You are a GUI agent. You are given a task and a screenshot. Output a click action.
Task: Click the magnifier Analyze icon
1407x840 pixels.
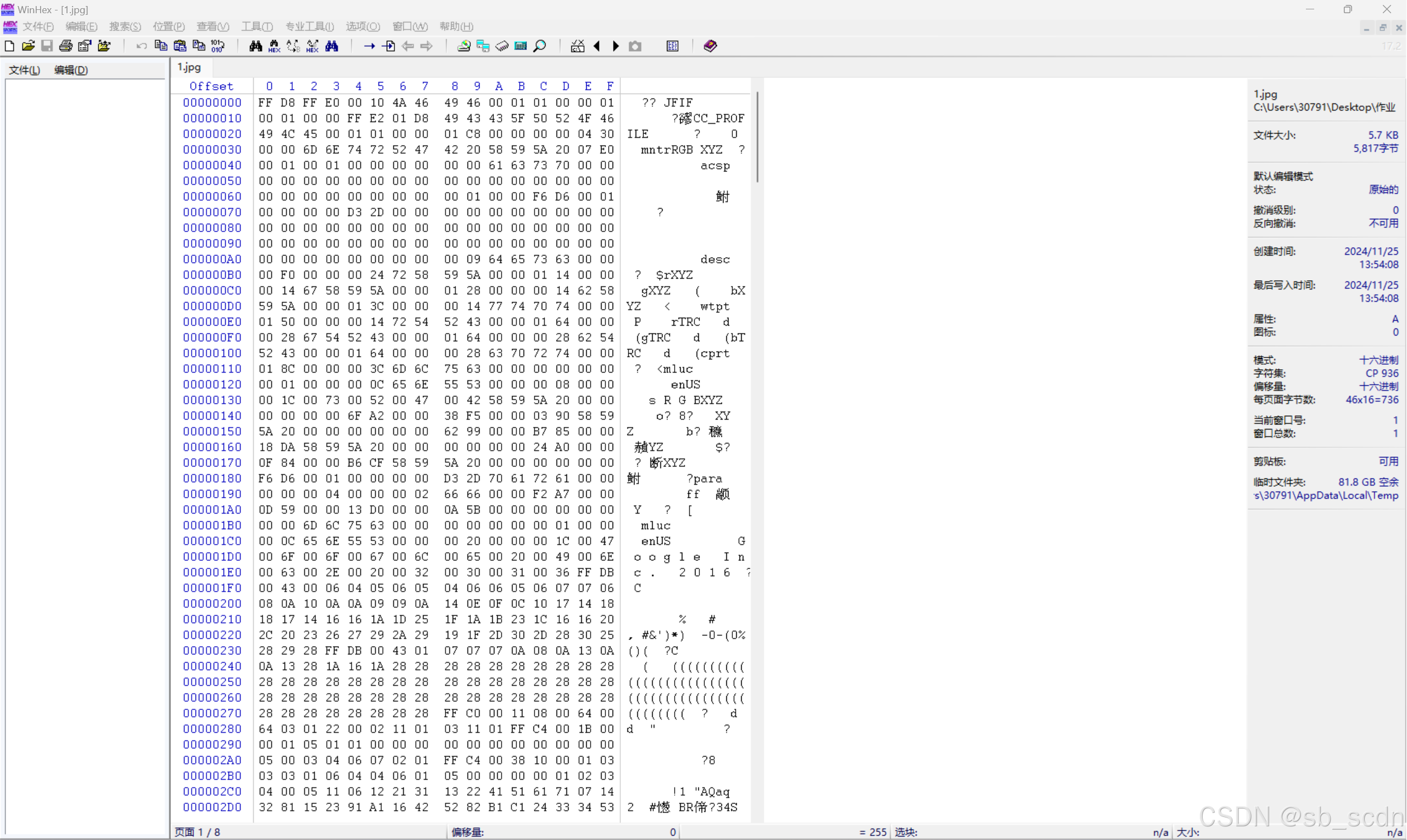[540, 46]
